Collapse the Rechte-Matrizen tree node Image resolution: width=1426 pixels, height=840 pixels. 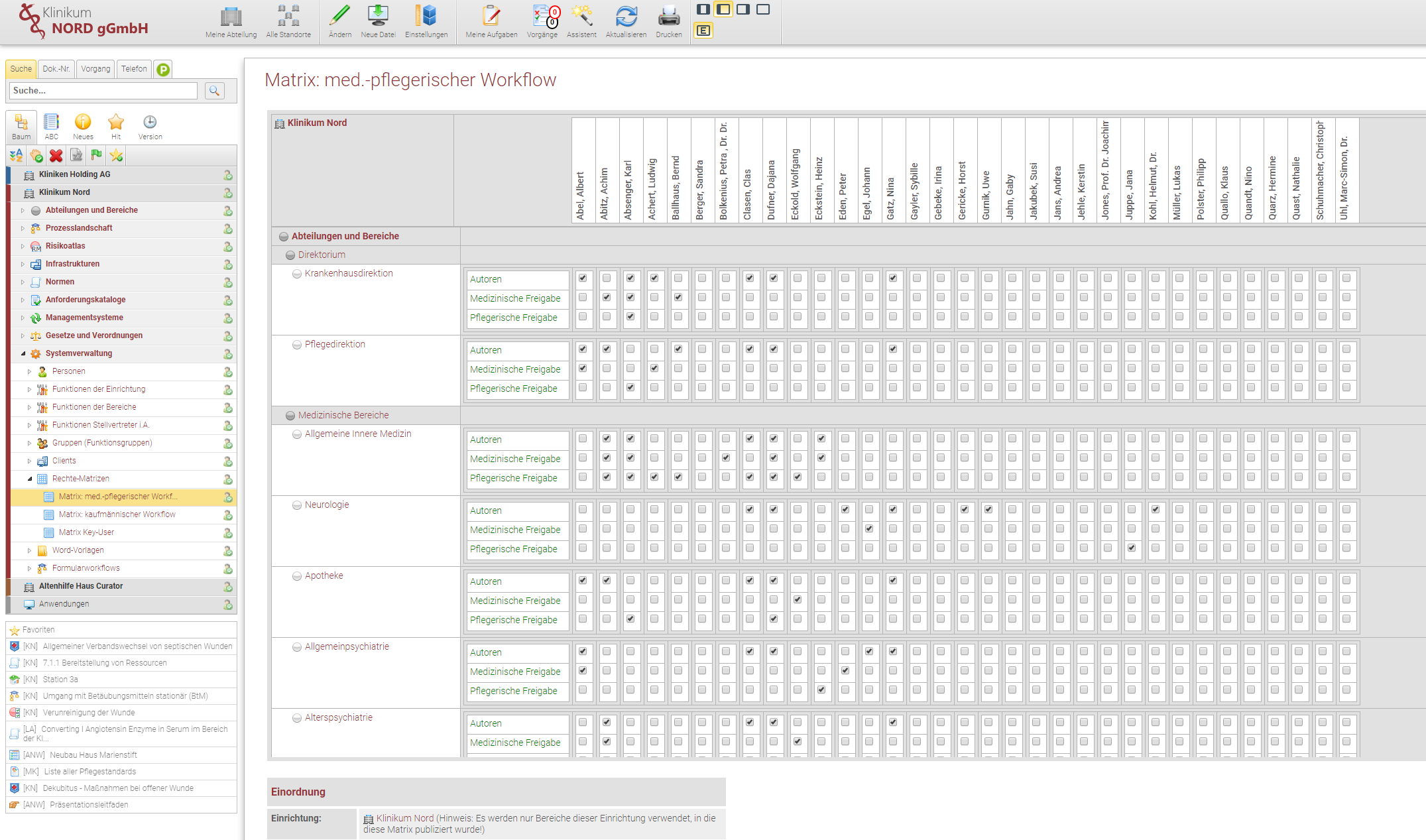point(29,479)
